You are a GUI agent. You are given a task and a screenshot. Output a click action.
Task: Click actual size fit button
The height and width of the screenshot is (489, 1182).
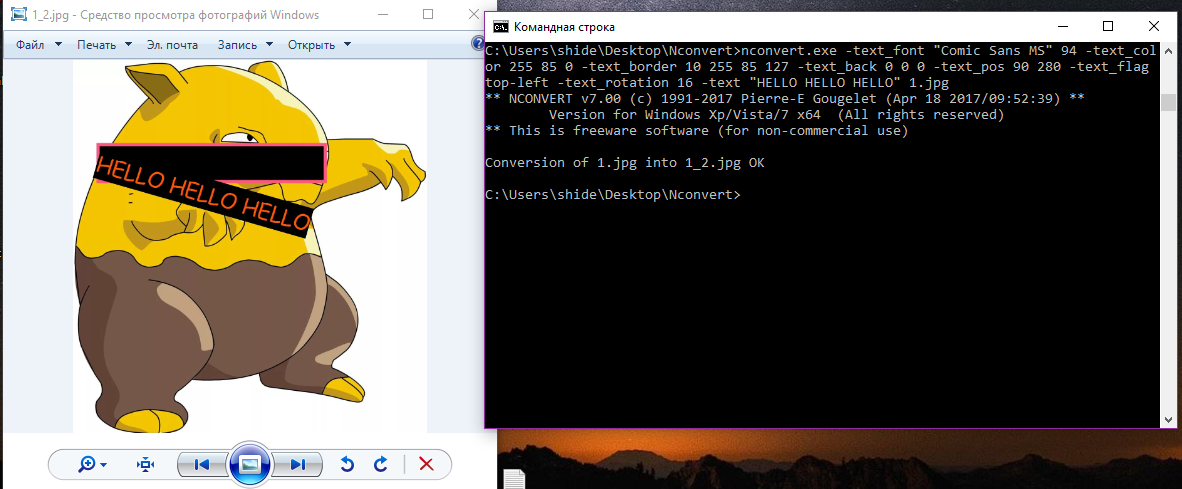pyautogui.click(x=145, y=465)
